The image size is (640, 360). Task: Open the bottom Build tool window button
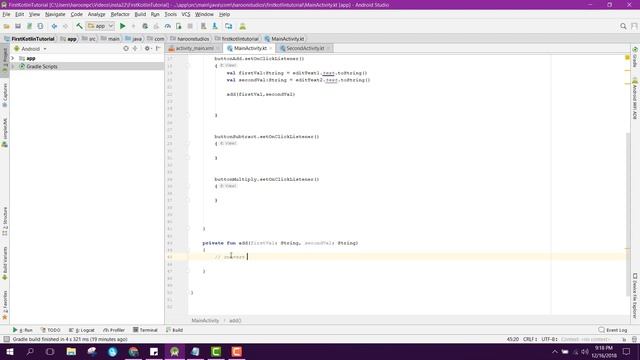point(174,330)
